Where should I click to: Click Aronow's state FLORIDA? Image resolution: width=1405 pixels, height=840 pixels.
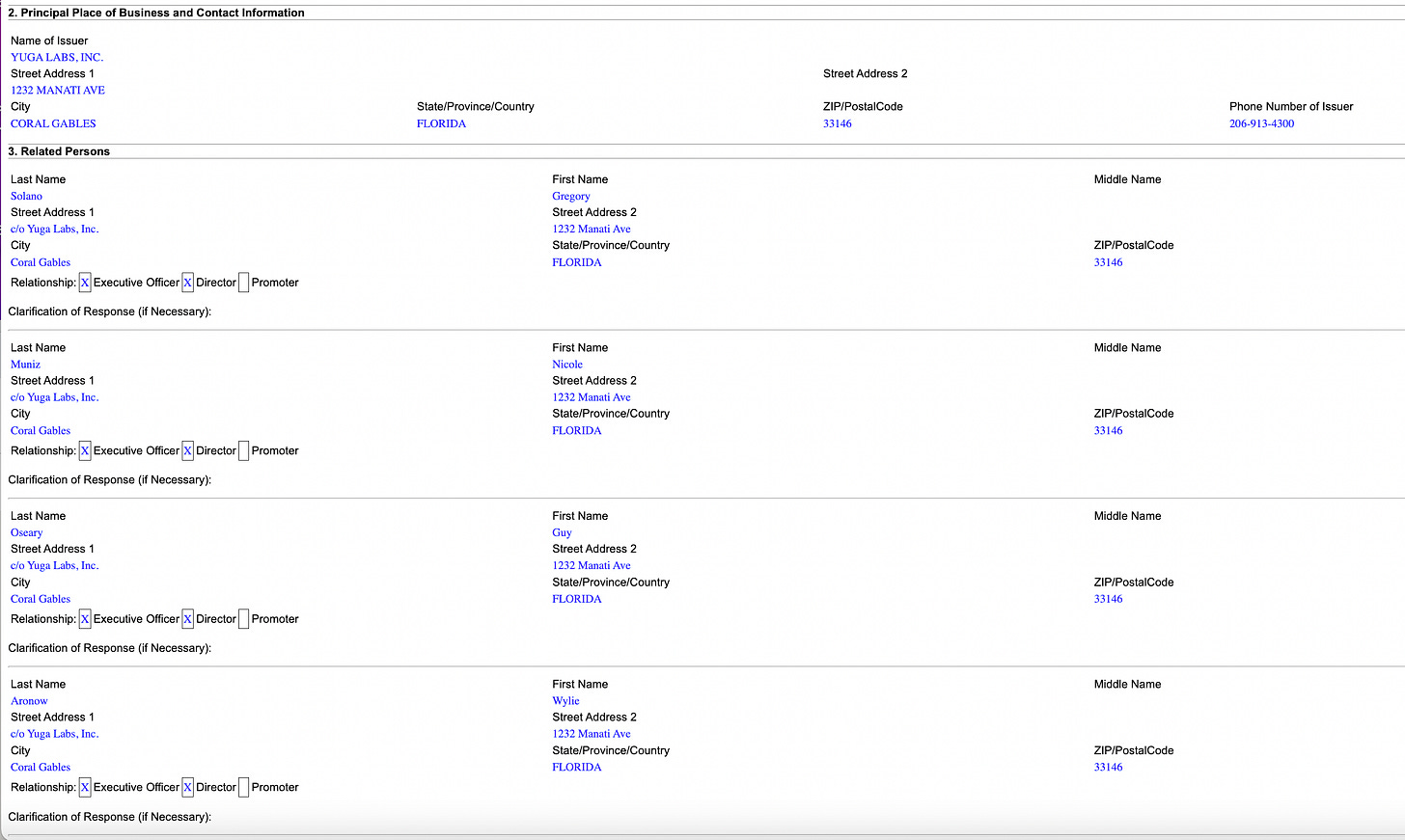(x=577, y=768)
